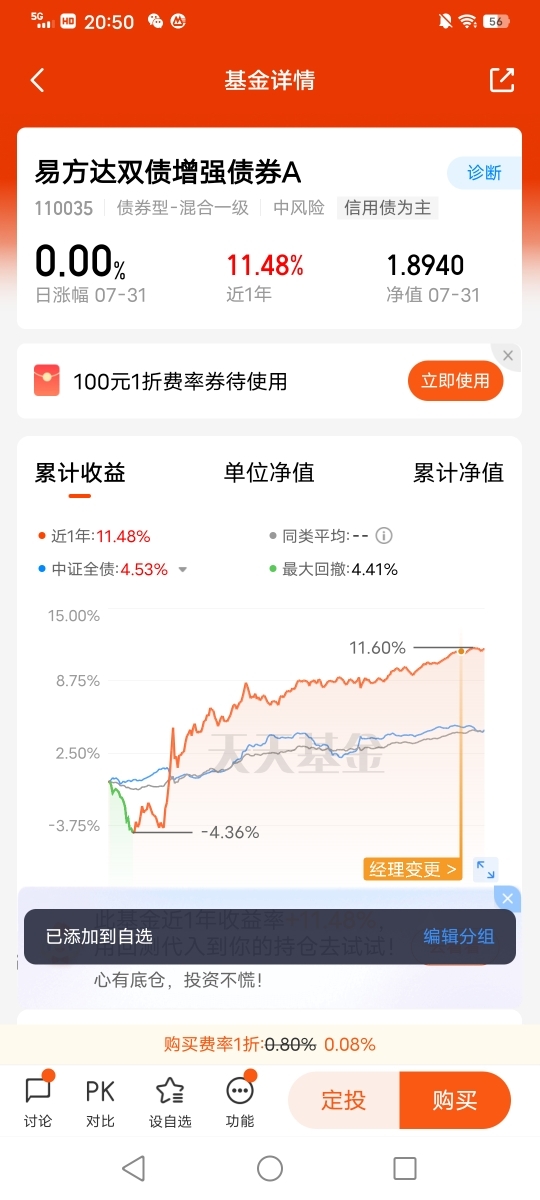Switch to the 累计净值 tab
The width and height of the screenshot is (540, 1200).
(458, 473)
